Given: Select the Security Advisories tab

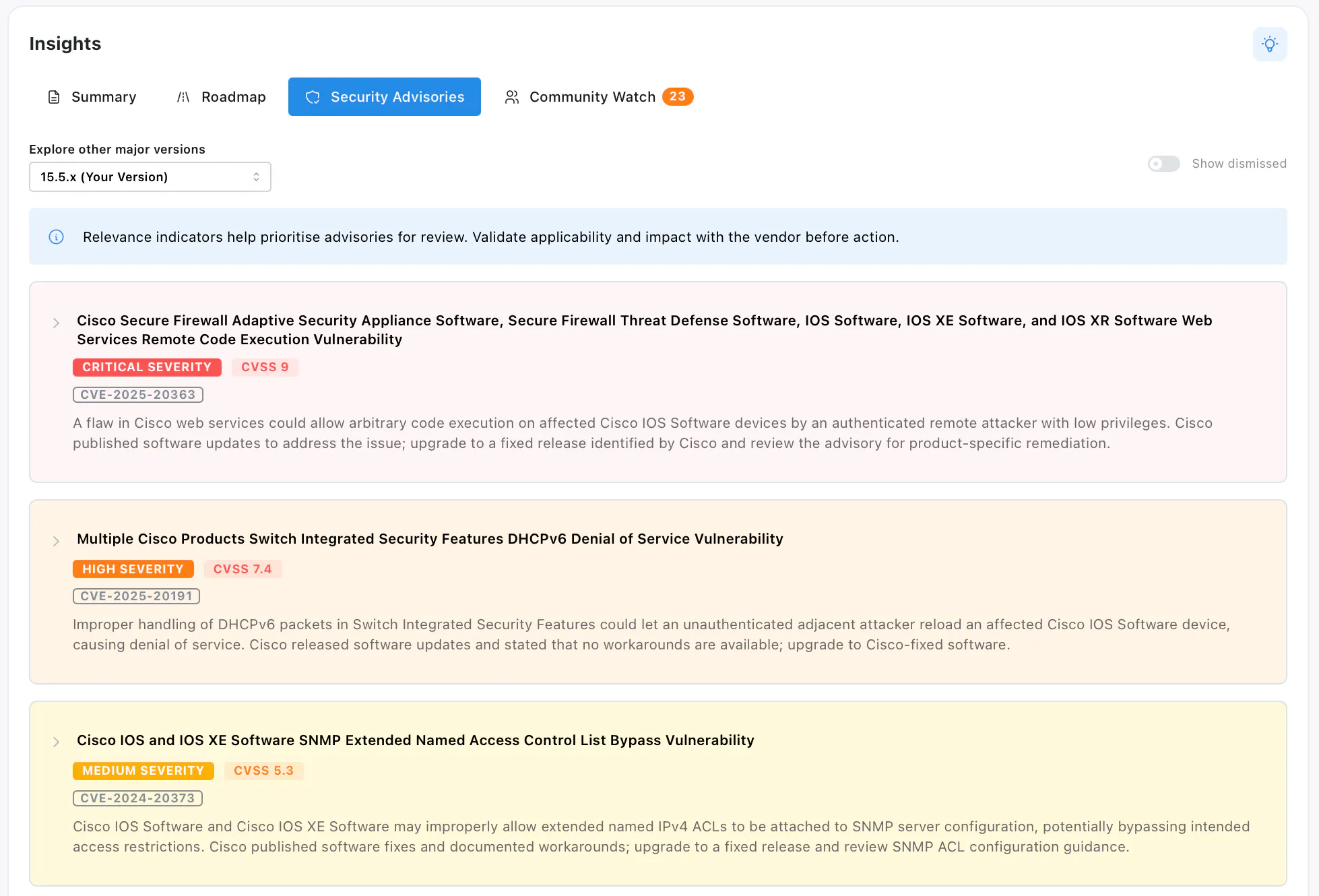Looking at the screenshot, I should tap(385, 97).
